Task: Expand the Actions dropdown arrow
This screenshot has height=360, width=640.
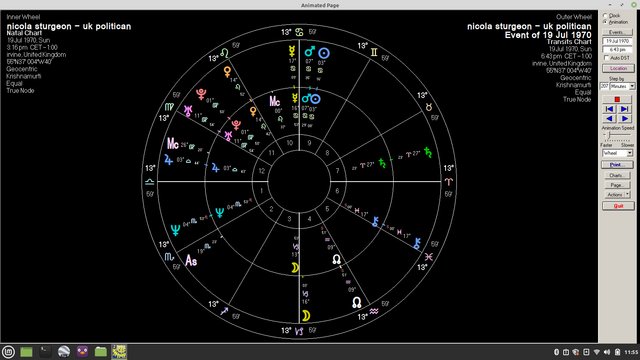Action: [628, 195]
